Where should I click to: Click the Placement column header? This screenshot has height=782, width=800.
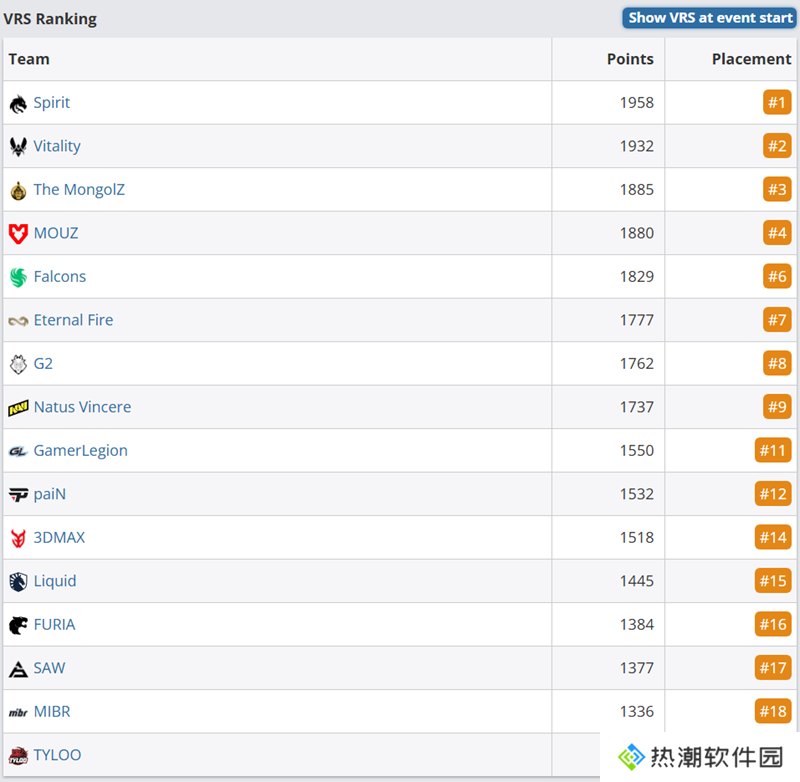(752, 59)
